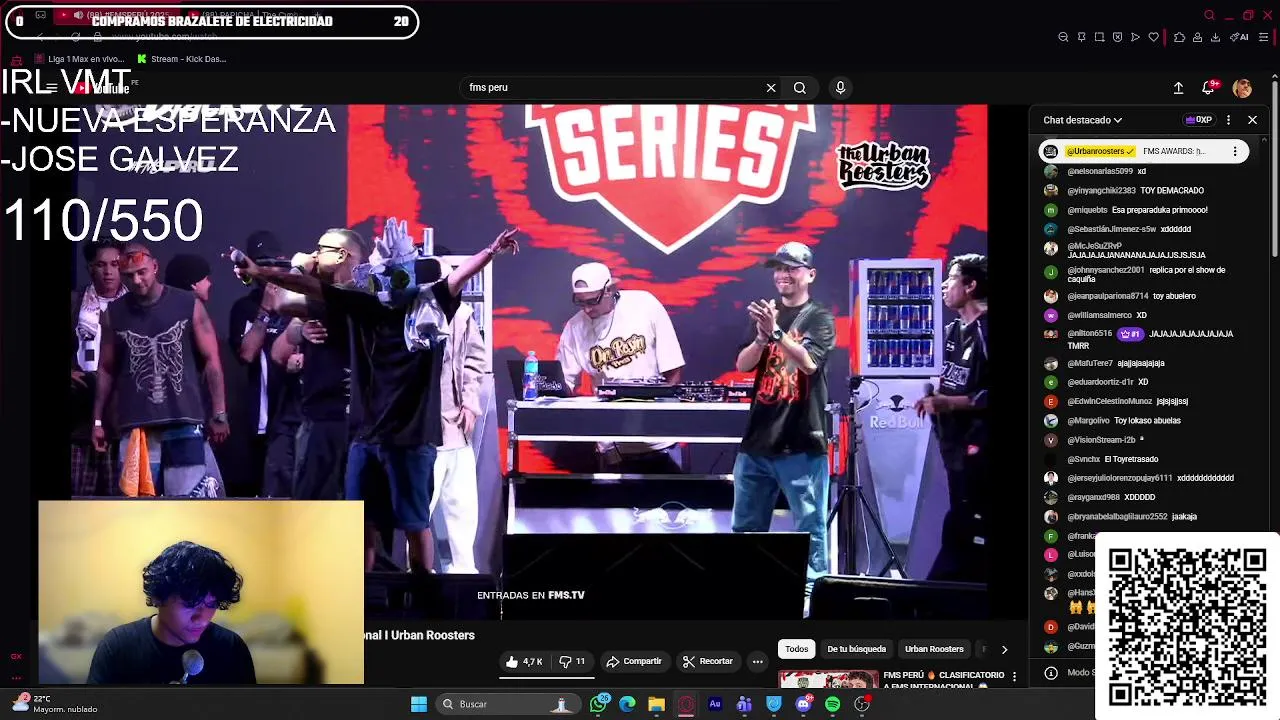The image size is (1280, 720).
Task: Click the 0XP chat points badge
Action: [x=1198, y=120]
